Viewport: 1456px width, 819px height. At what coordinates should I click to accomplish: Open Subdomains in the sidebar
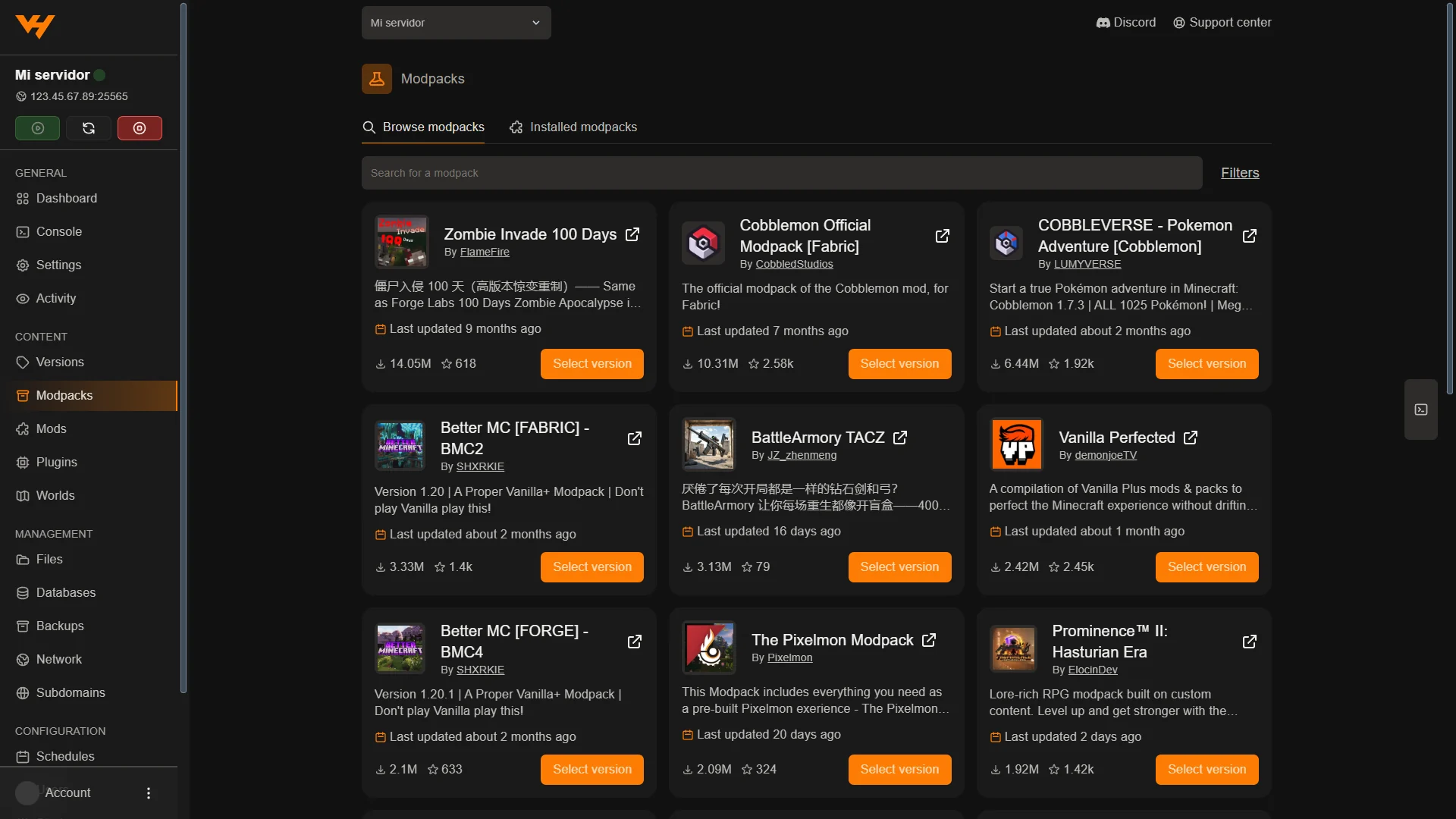(89, 693)
